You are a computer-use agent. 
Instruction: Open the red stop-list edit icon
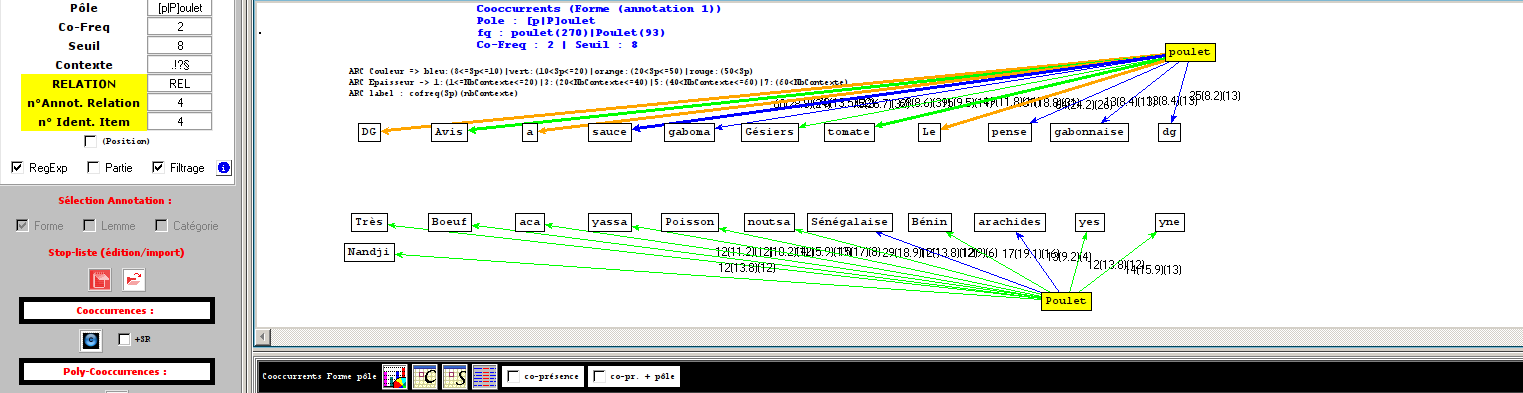click(100, 280)
